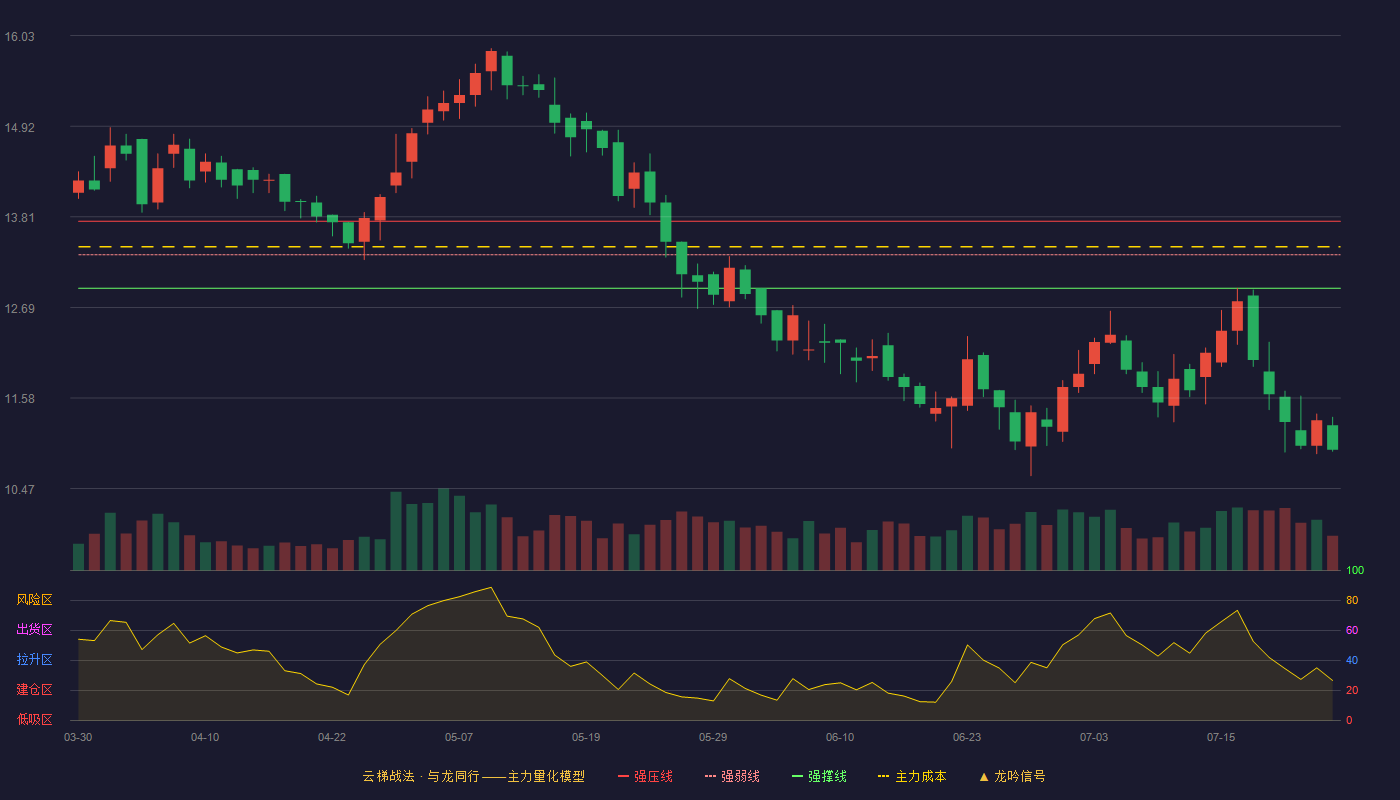Click the 拉升区 zone label
The width and height of the screenshot is (1400, 800).
coord(34,660)
